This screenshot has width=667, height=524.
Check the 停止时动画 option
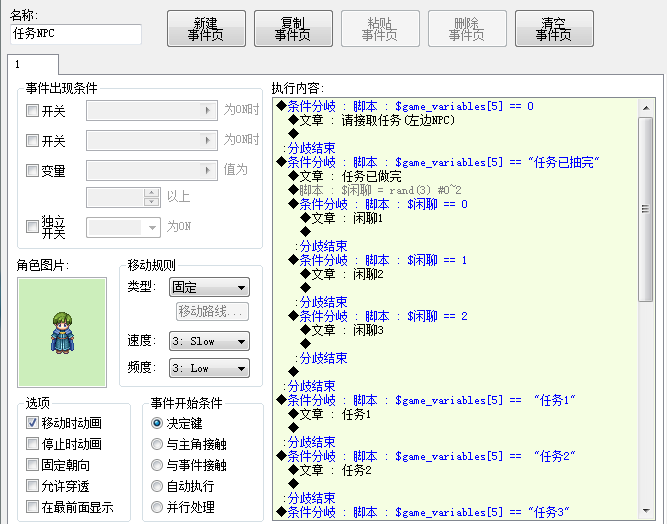pyautogui.click(x=32, y=444)
